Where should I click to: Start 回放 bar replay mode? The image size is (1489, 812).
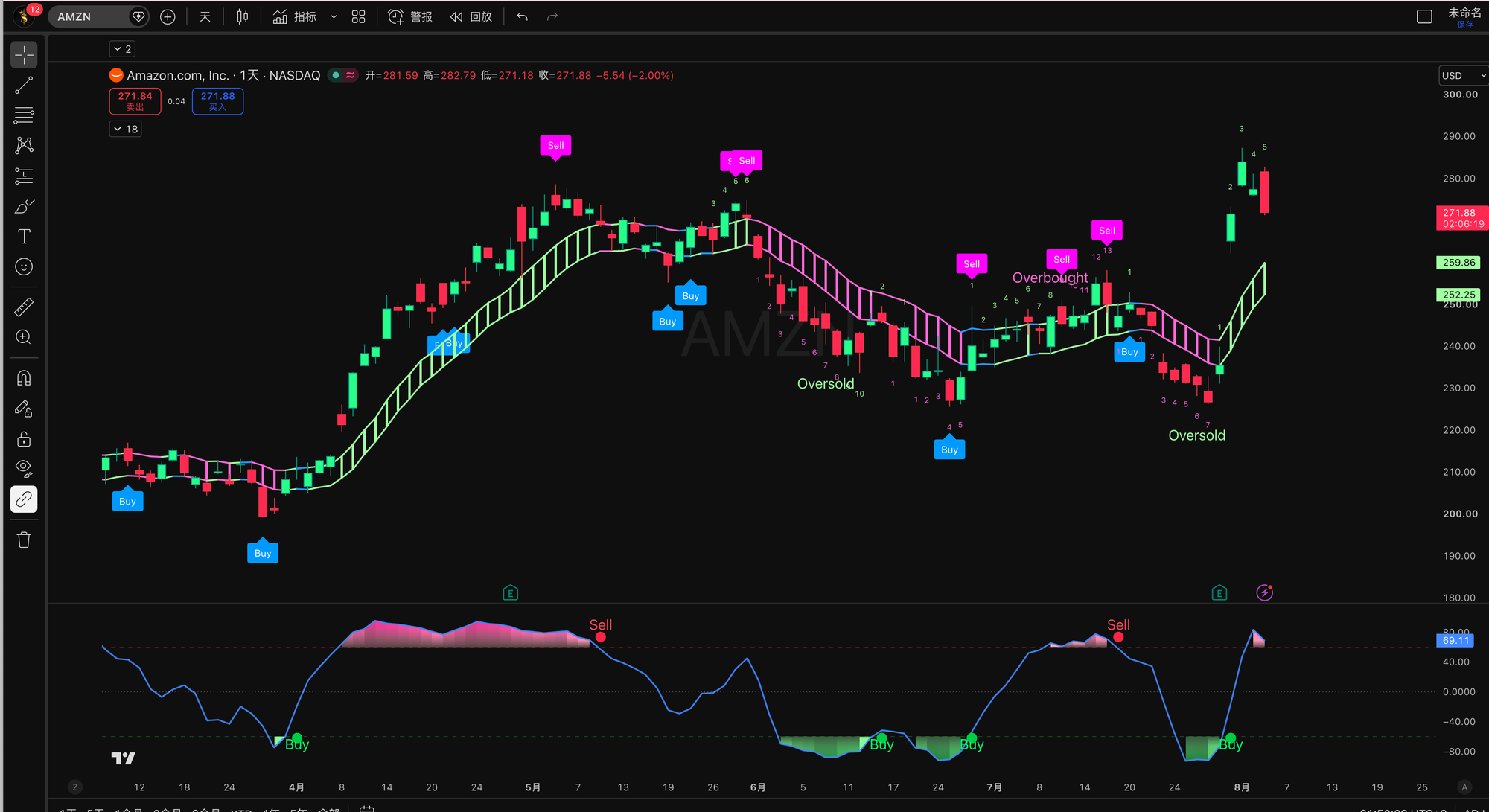tap(471, 16)
